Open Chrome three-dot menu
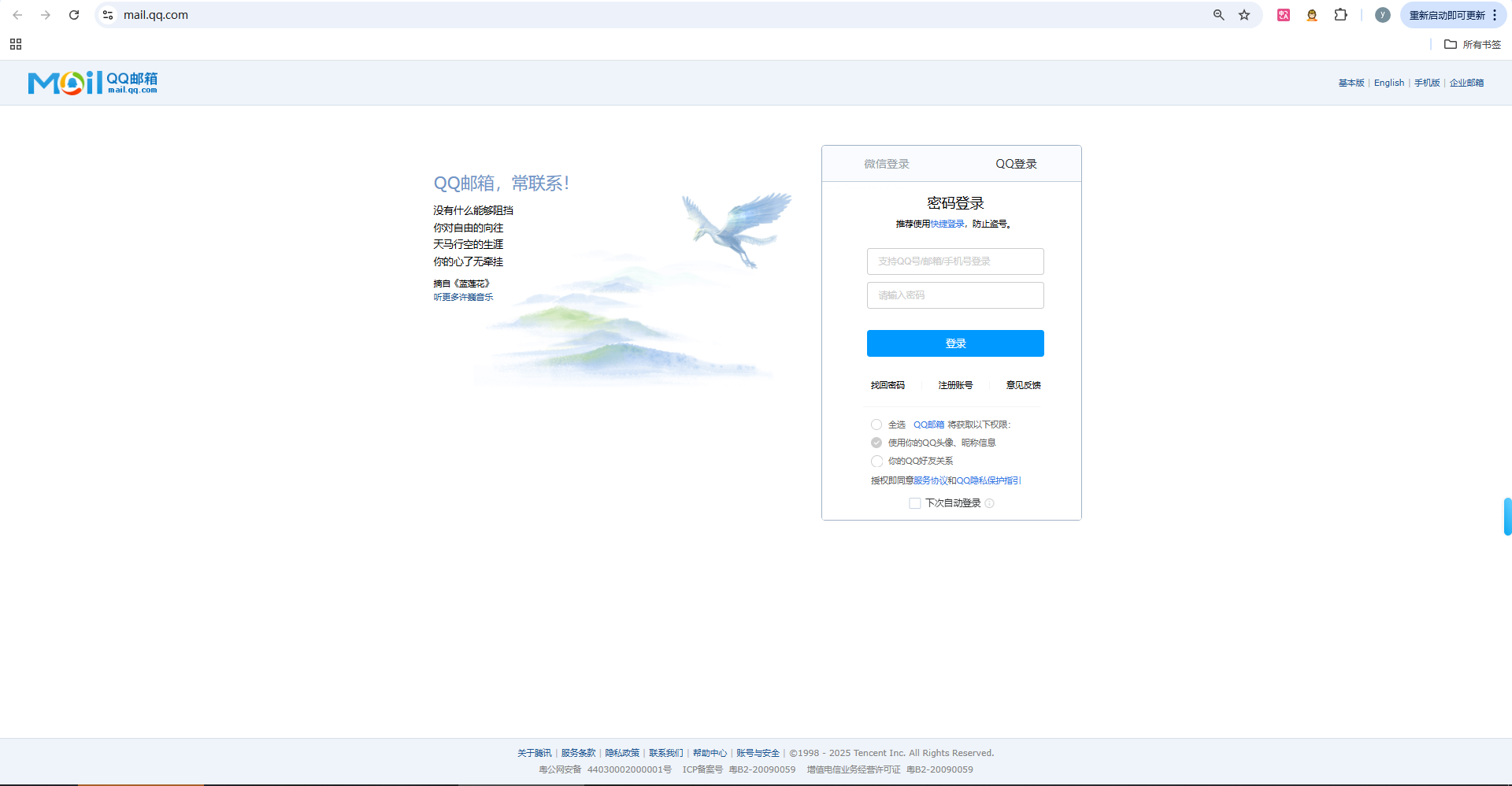This screenshot has height=786, width=1512. coord(1495,15)
